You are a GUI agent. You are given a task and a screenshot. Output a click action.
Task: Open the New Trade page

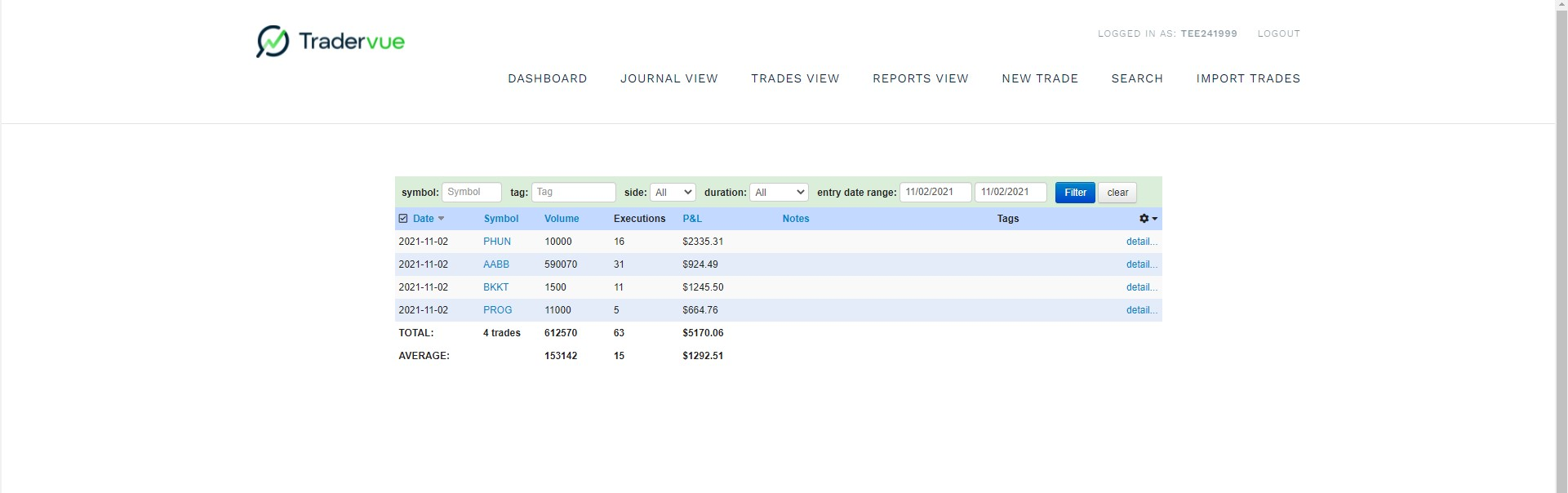(x=1040, y=78)
